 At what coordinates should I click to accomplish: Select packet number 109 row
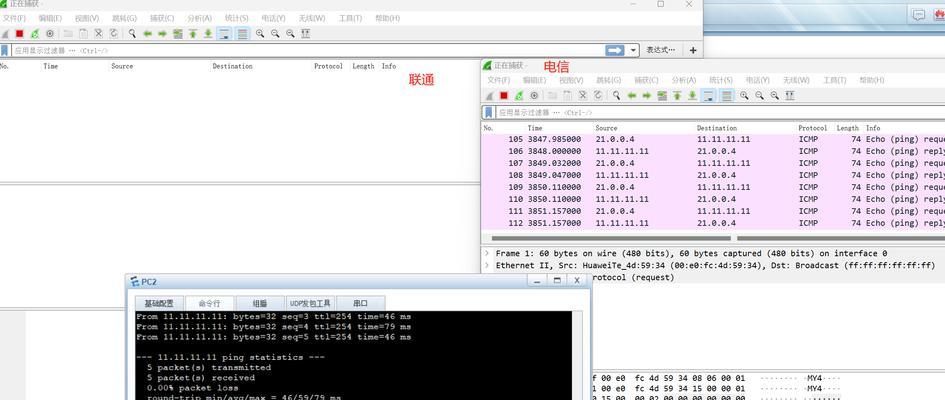click(713, 187)
